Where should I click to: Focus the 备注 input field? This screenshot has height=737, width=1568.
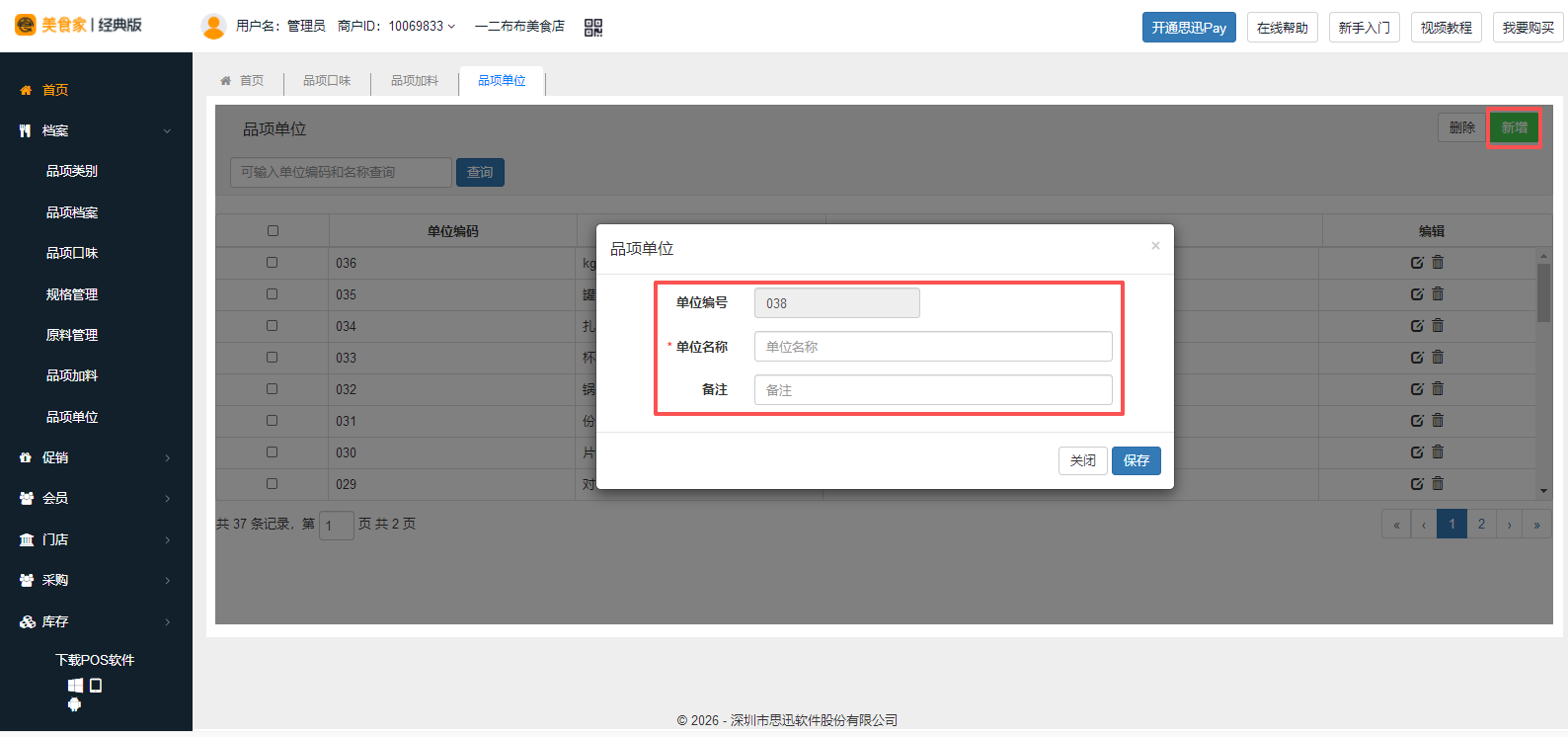pos(933,390)
